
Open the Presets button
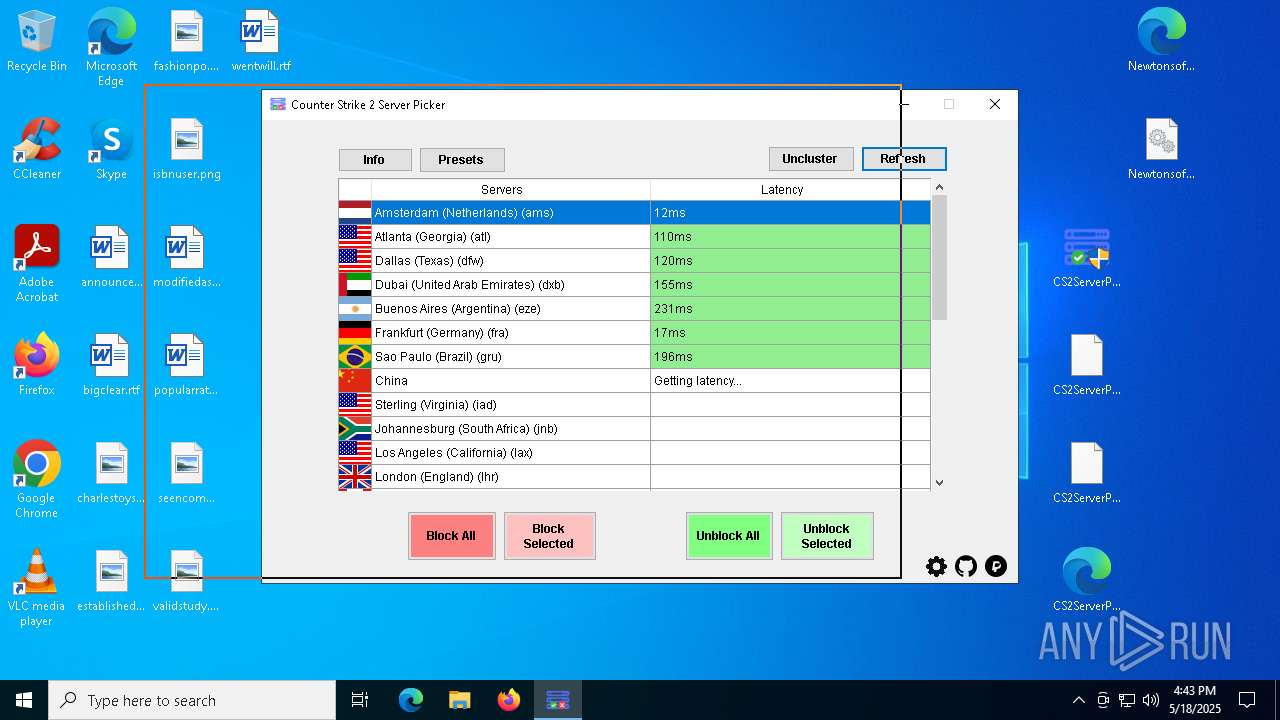pos(461,160)
